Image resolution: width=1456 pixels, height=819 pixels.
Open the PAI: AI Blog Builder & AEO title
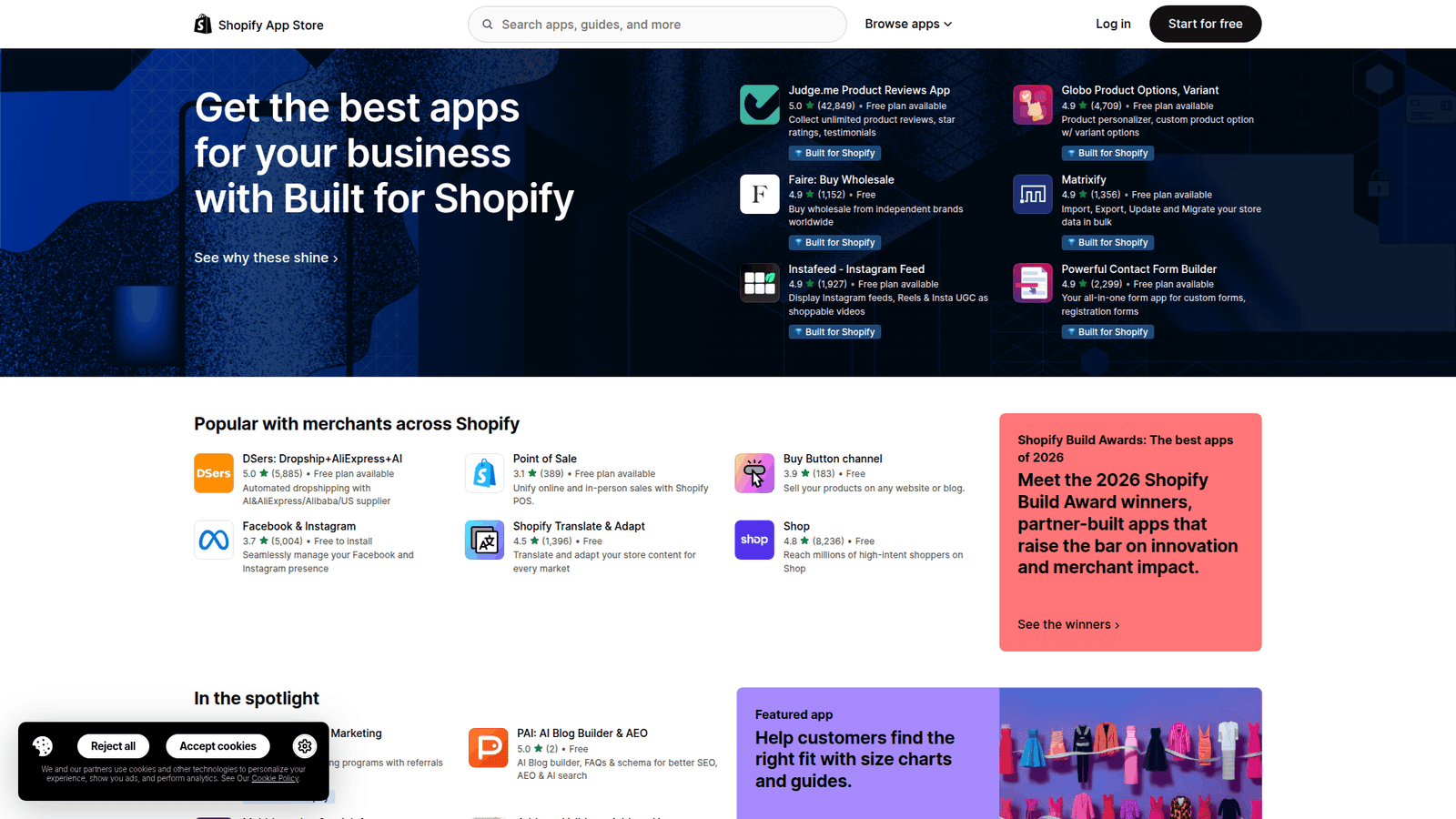pyautogui.click(x=582, y=733)
